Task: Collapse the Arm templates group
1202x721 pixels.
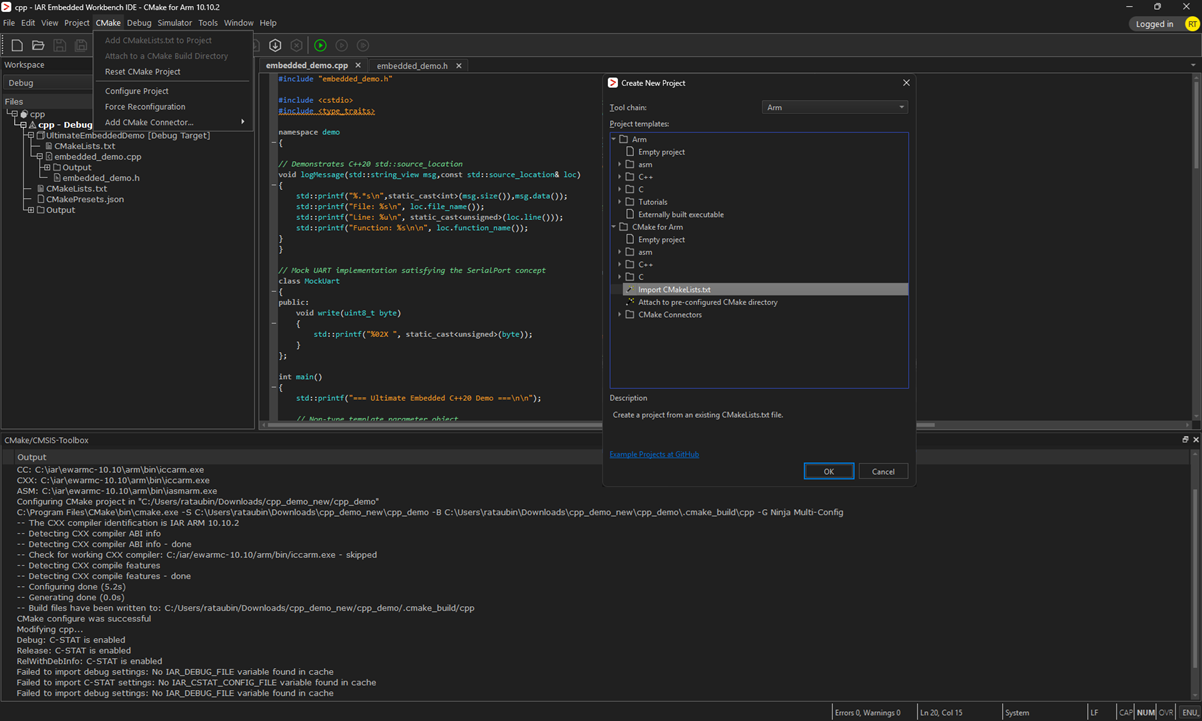Action: [x=614, y=139]
